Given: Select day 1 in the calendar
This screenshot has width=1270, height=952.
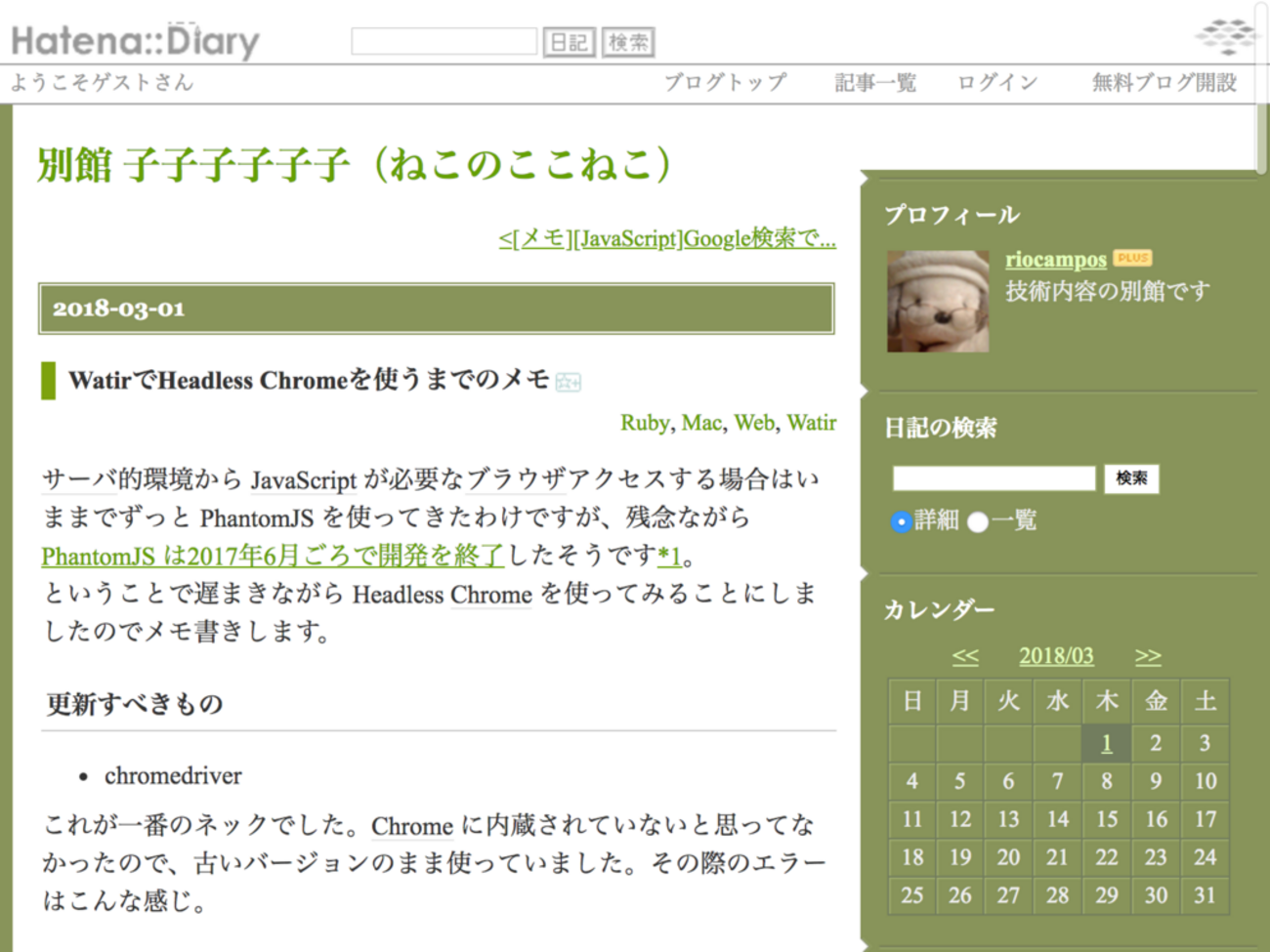Looking at the screenshot, I should (x=1107, y=744).
